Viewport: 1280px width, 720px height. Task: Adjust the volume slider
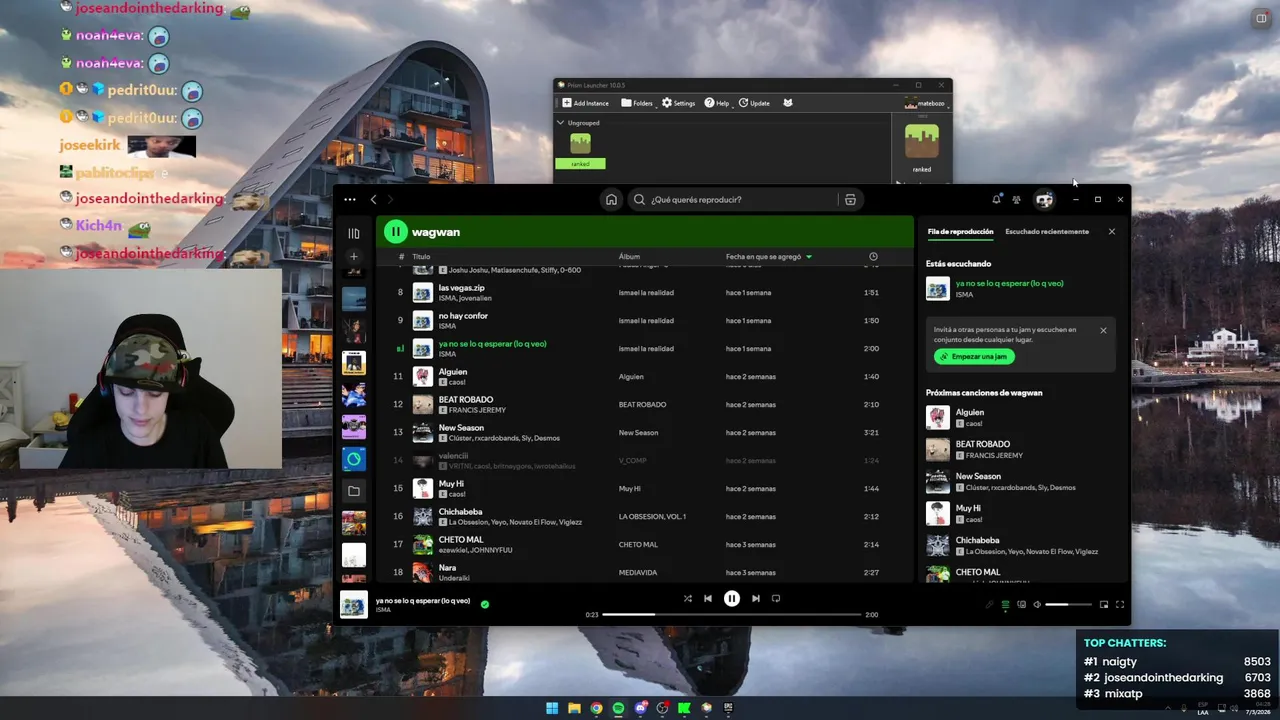1069,604
